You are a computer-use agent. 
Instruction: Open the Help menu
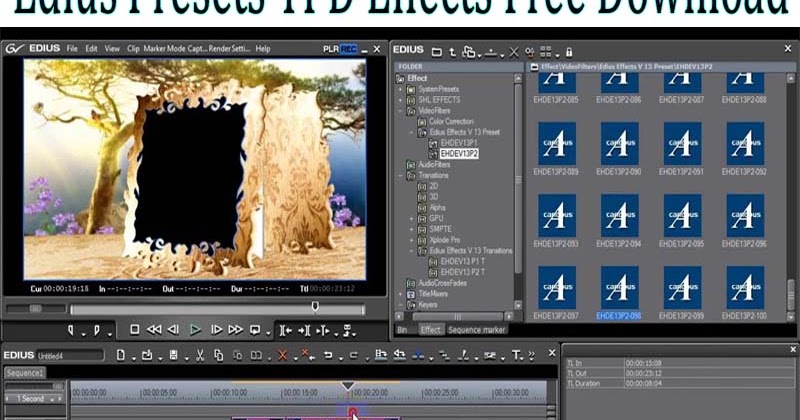click(x=263, y=48)
